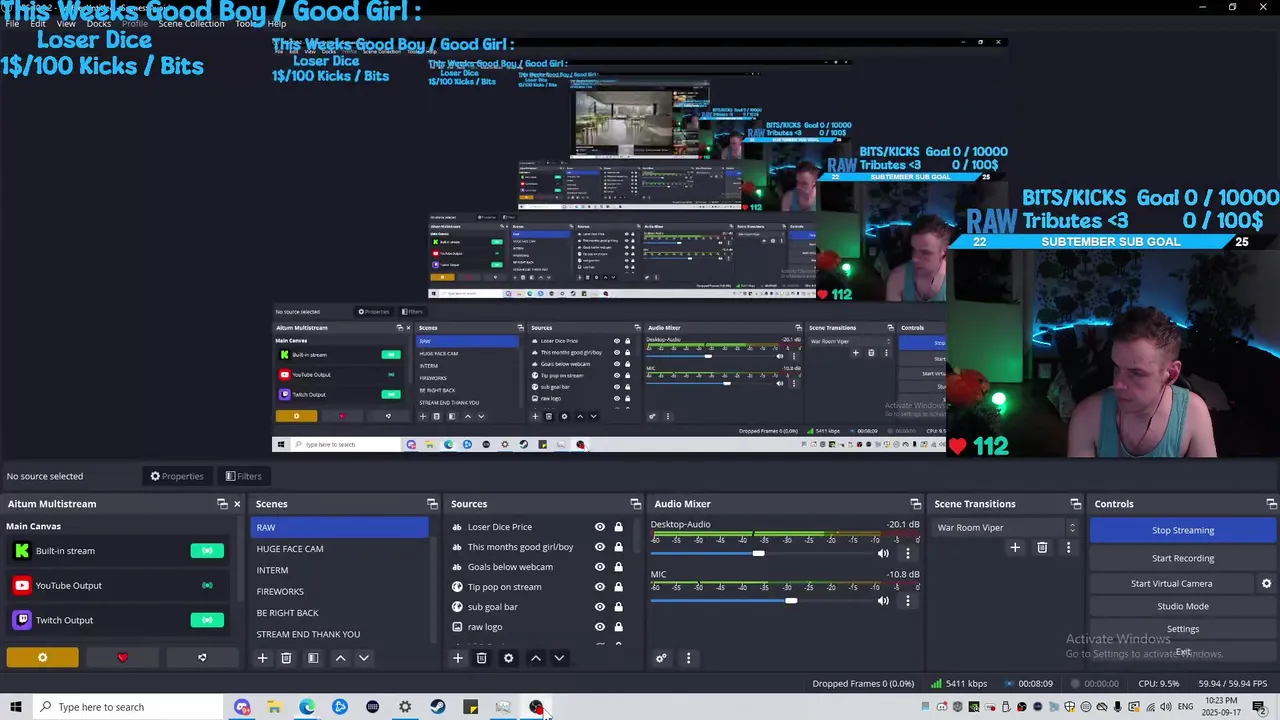
Task: Hide the Loser Dice Price source
Action: (600, 527)
